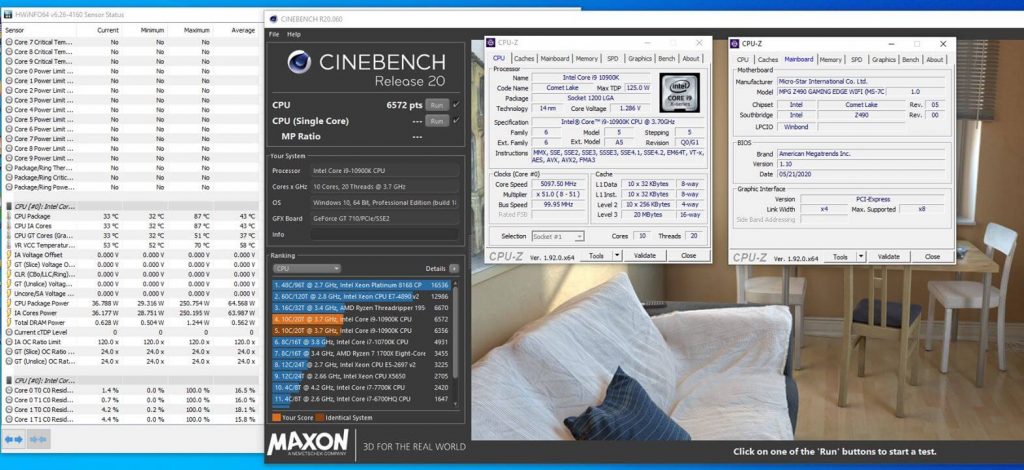Click the MAXON logo in Cinebench
Image resolution: width=1024 pixels, height=470 pixels.
click(x=308, y=443)
